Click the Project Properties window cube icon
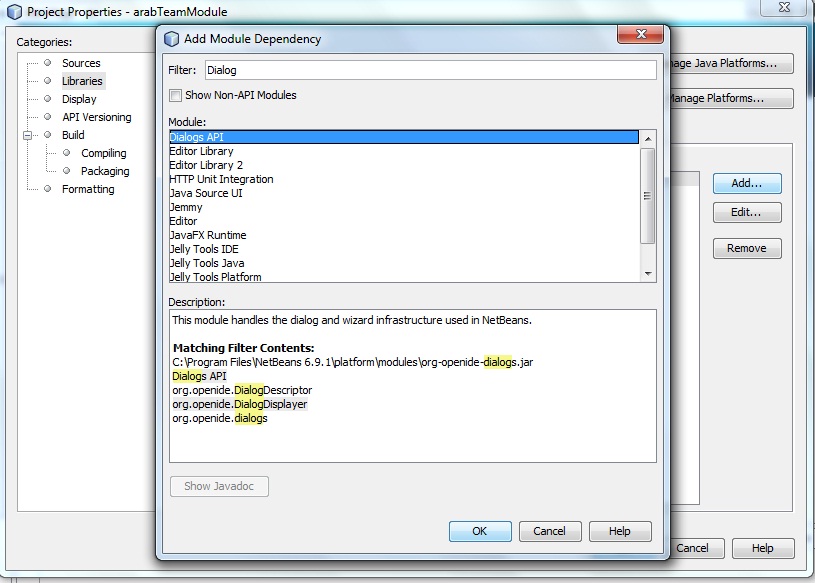This screenshot has width=815, height=583. coord(15,11)
